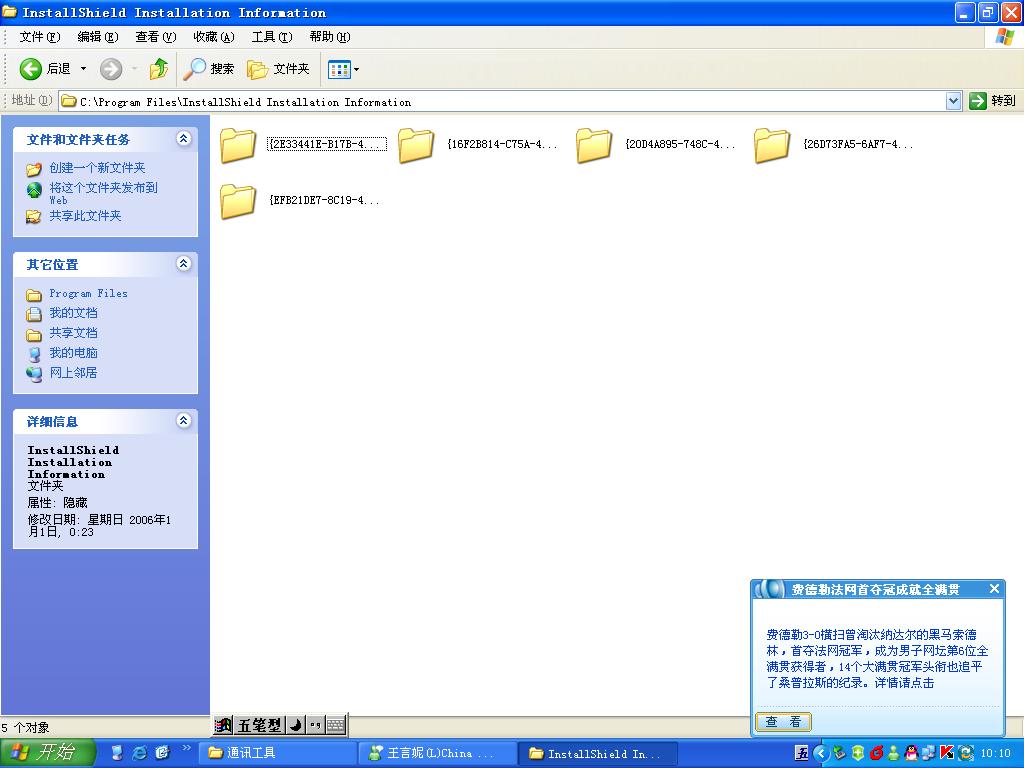Click the IME bar logo icon

point(223,725)
